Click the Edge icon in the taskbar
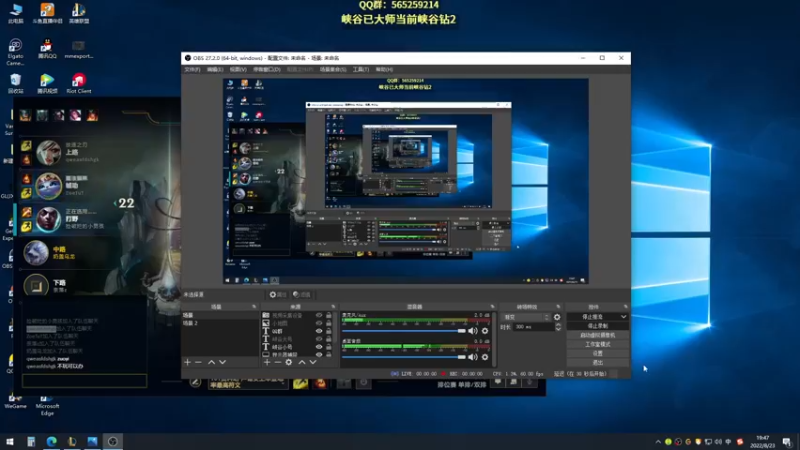The image size is (800, 450). 52,441
